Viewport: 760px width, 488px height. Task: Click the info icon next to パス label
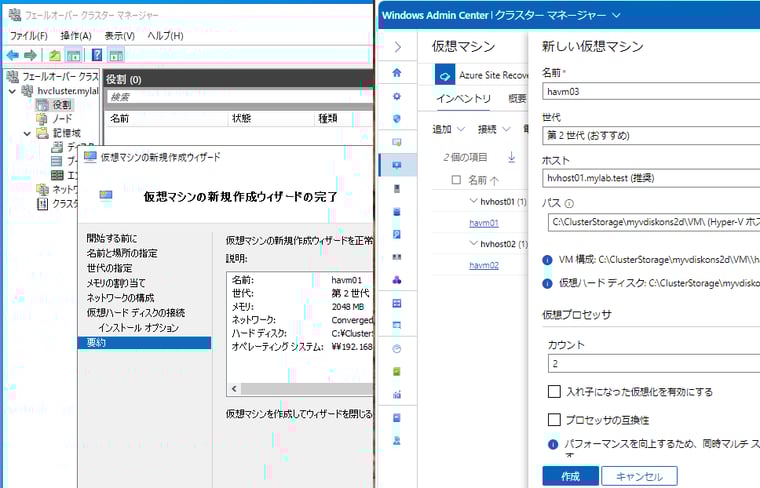[x=569, y=204]
